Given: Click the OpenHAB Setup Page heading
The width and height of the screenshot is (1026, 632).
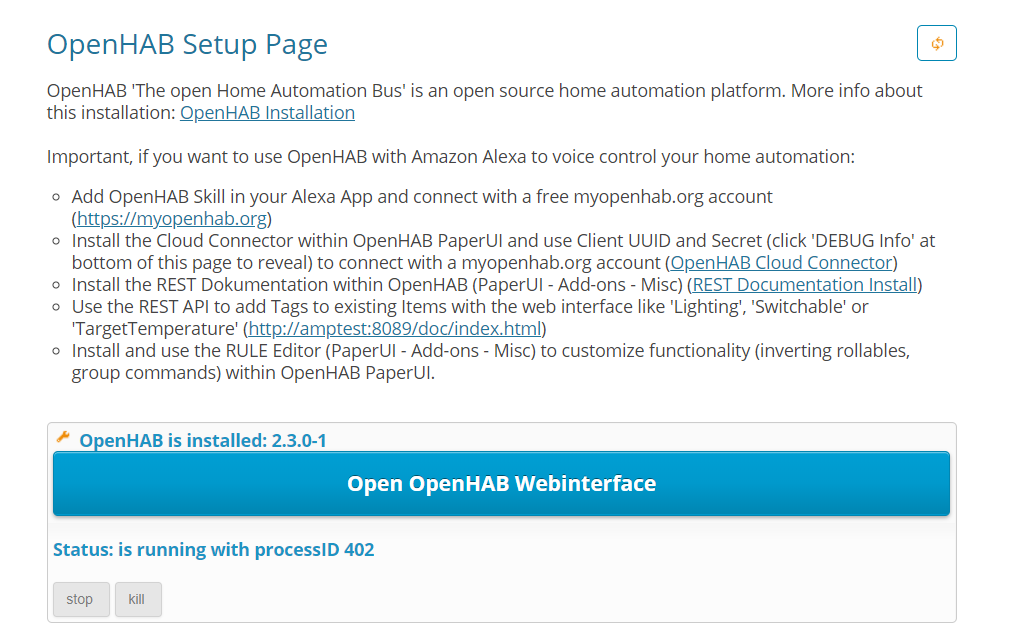Looking at the screenshot, I should coord(187,44).
